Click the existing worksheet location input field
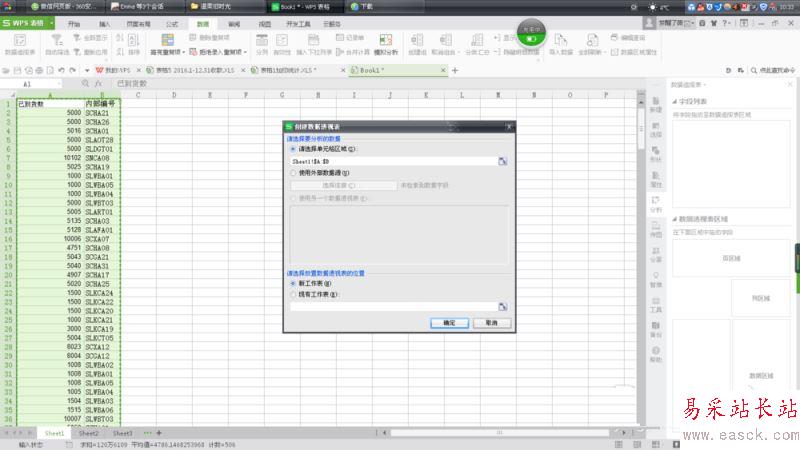The image size is (800, 450). (x=393, y=307)
